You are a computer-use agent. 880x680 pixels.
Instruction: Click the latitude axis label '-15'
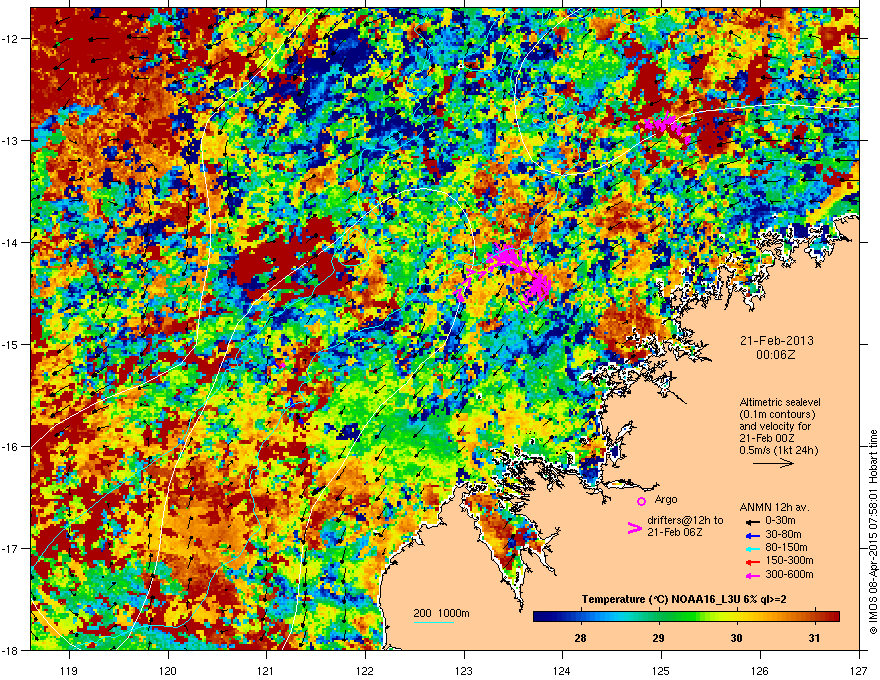[x=10, y=344]
